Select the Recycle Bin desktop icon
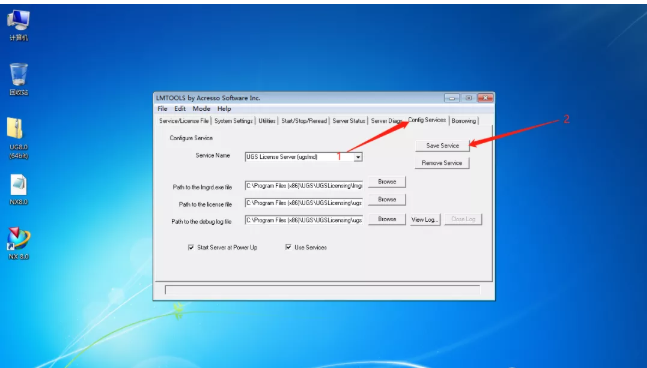 click(x=19, y=79)
